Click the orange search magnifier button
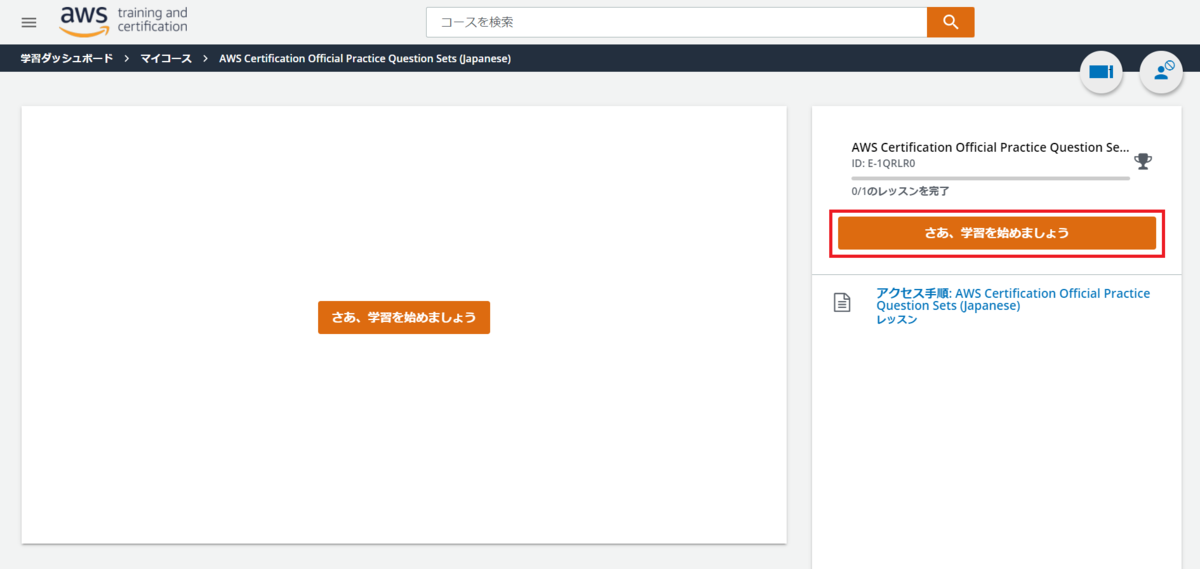The image size is (1200, 569). click(951, 22)
